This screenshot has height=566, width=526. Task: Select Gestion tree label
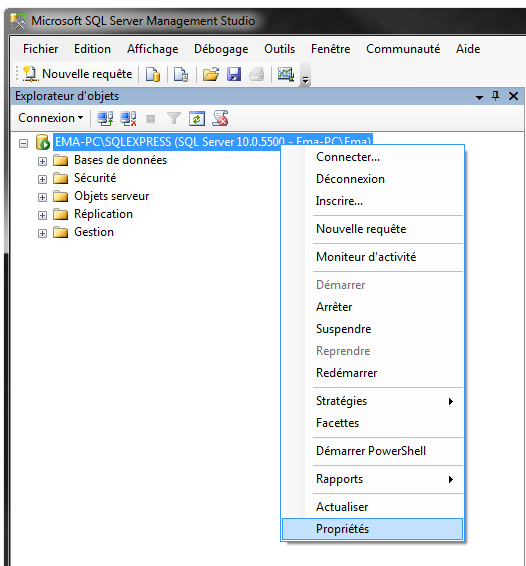click(x=94, y=232)
